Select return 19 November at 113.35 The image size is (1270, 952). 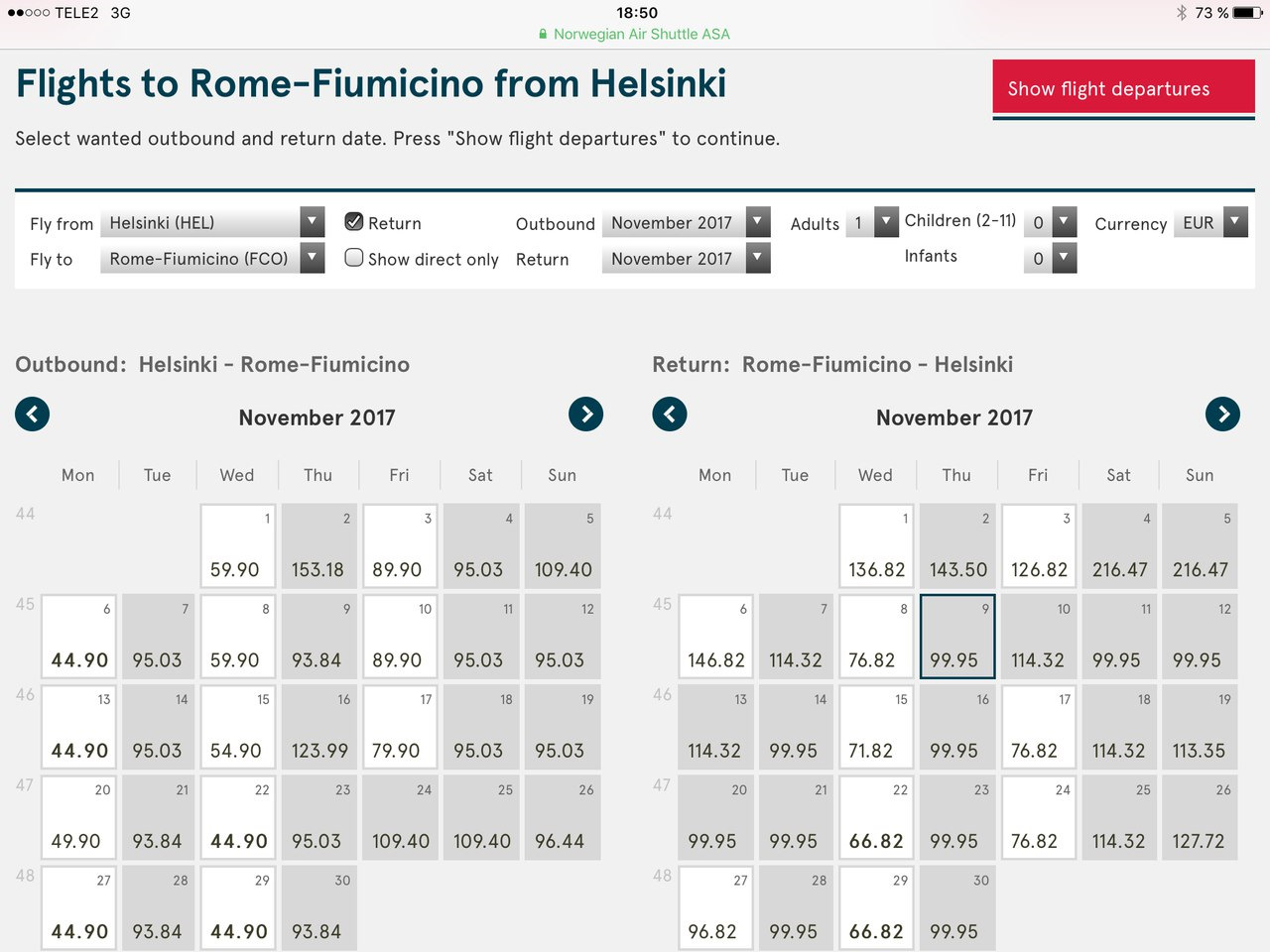coord(1200,727)
